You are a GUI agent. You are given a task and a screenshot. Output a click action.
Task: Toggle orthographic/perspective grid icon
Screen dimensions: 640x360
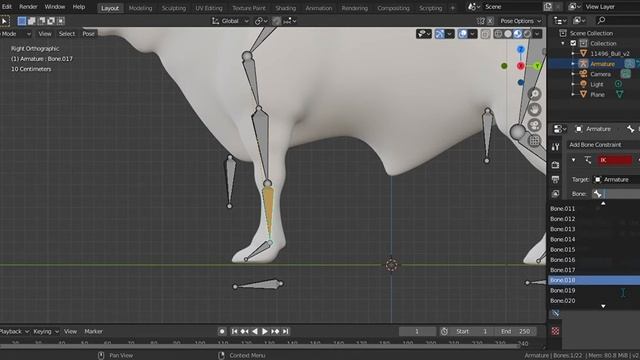534,141
